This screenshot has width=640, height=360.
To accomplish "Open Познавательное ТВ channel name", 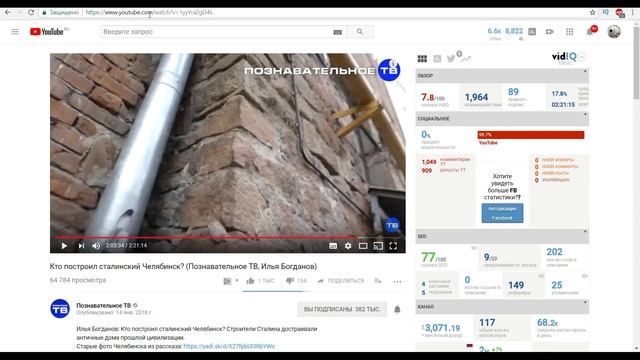I will coord(104,305).
